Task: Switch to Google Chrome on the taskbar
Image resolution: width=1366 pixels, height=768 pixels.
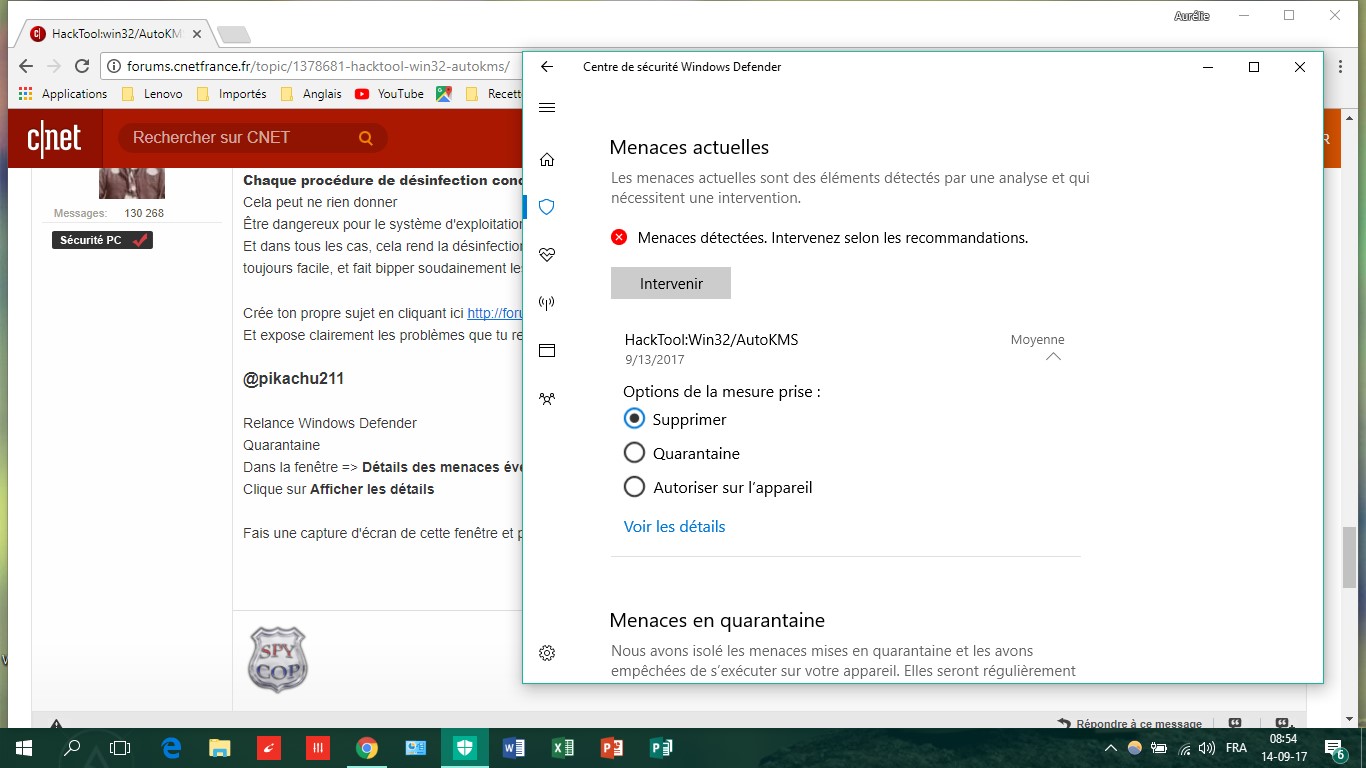Action: (367, 748)
